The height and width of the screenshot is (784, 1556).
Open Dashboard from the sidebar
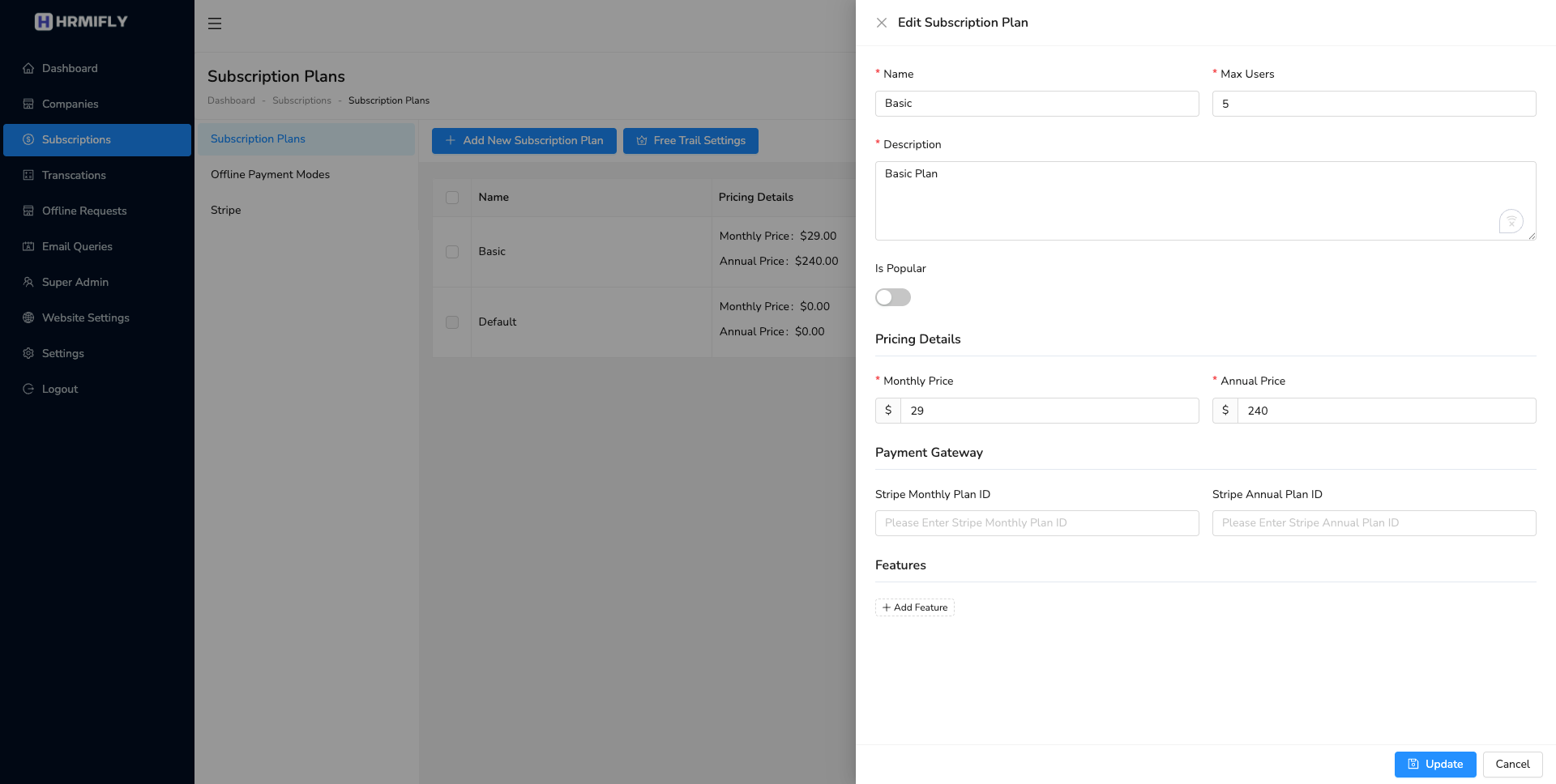(x=97, y=69)
